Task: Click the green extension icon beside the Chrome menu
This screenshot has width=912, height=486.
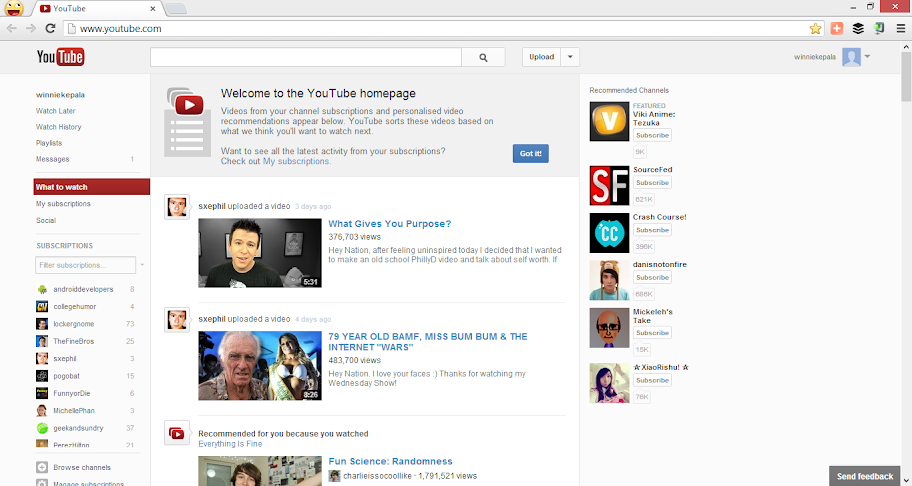Action: tap(879, 28)
